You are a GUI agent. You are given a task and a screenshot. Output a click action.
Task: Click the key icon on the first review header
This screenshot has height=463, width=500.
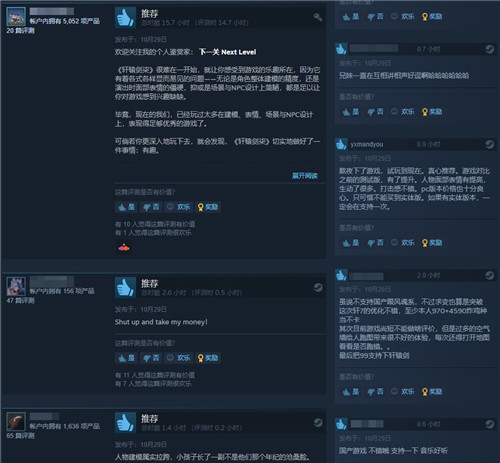click(x=318, y=17)
